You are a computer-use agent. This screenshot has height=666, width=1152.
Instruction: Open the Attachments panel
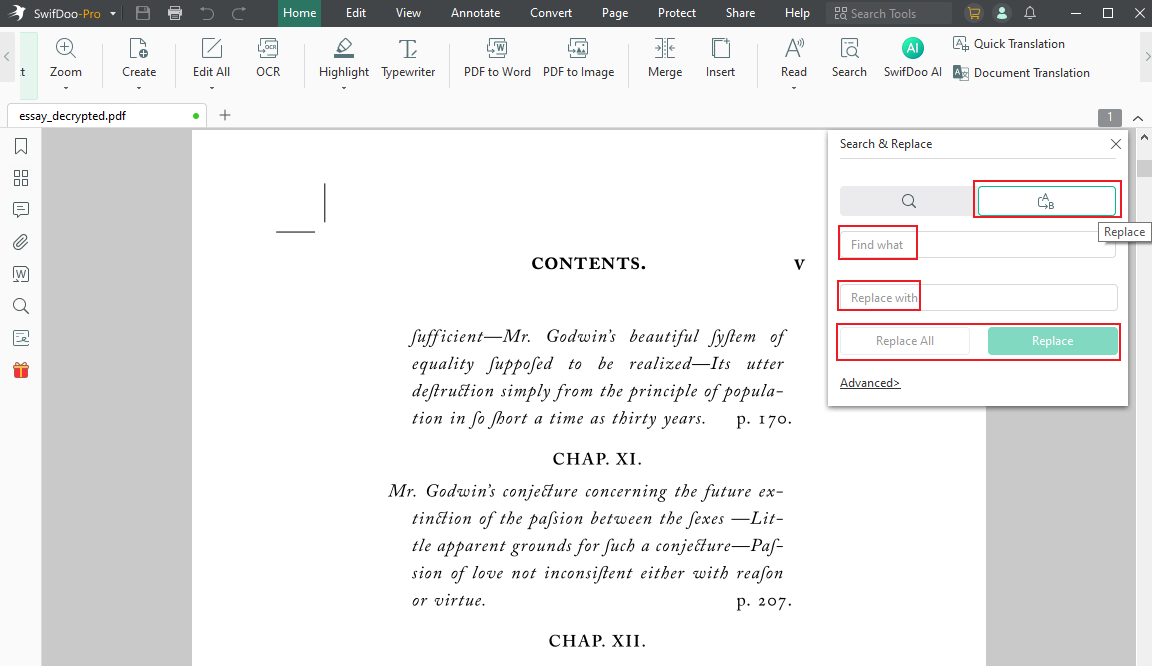point(21,242)
